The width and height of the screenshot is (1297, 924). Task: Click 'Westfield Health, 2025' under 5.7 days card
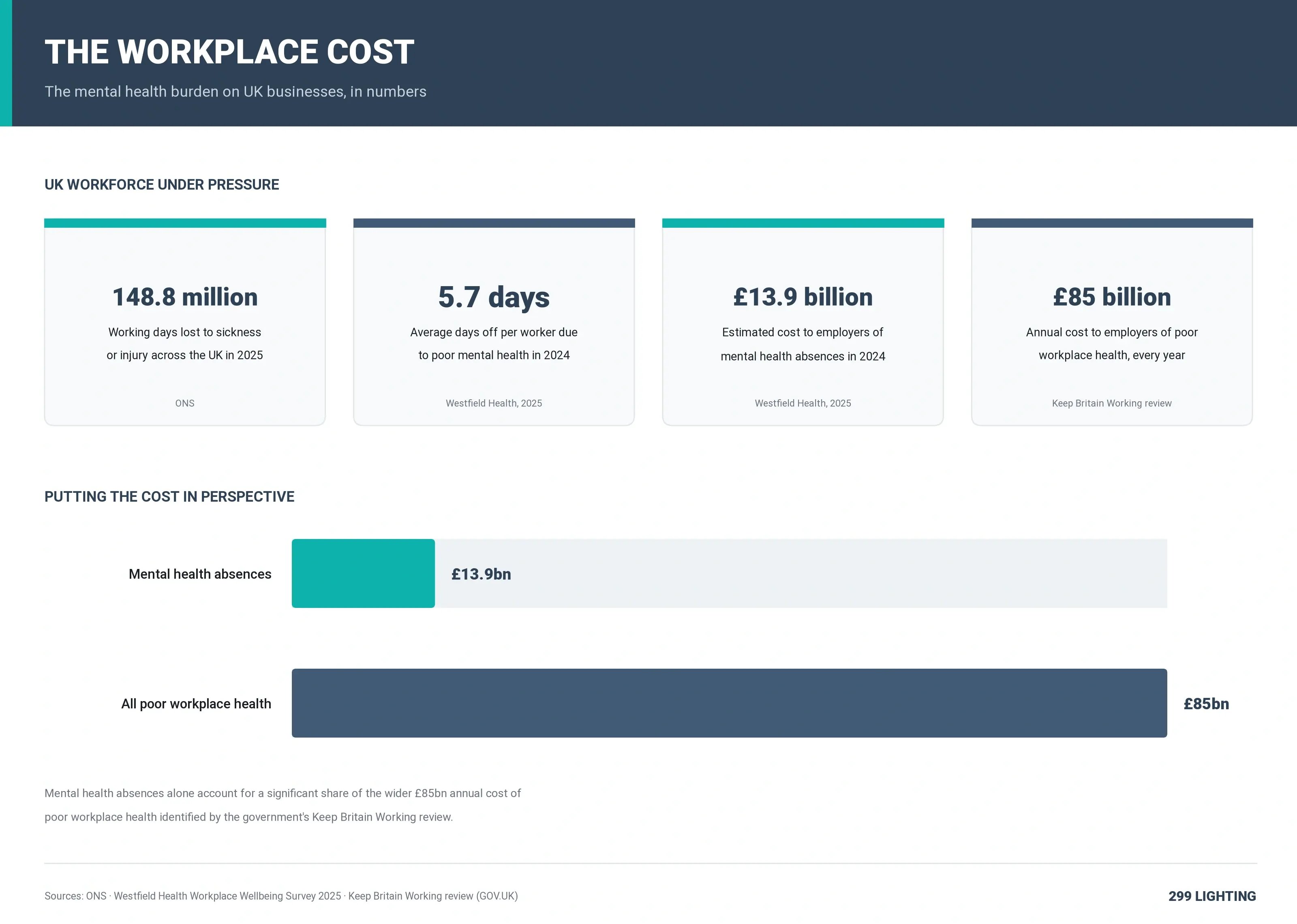tap(494, 403)
